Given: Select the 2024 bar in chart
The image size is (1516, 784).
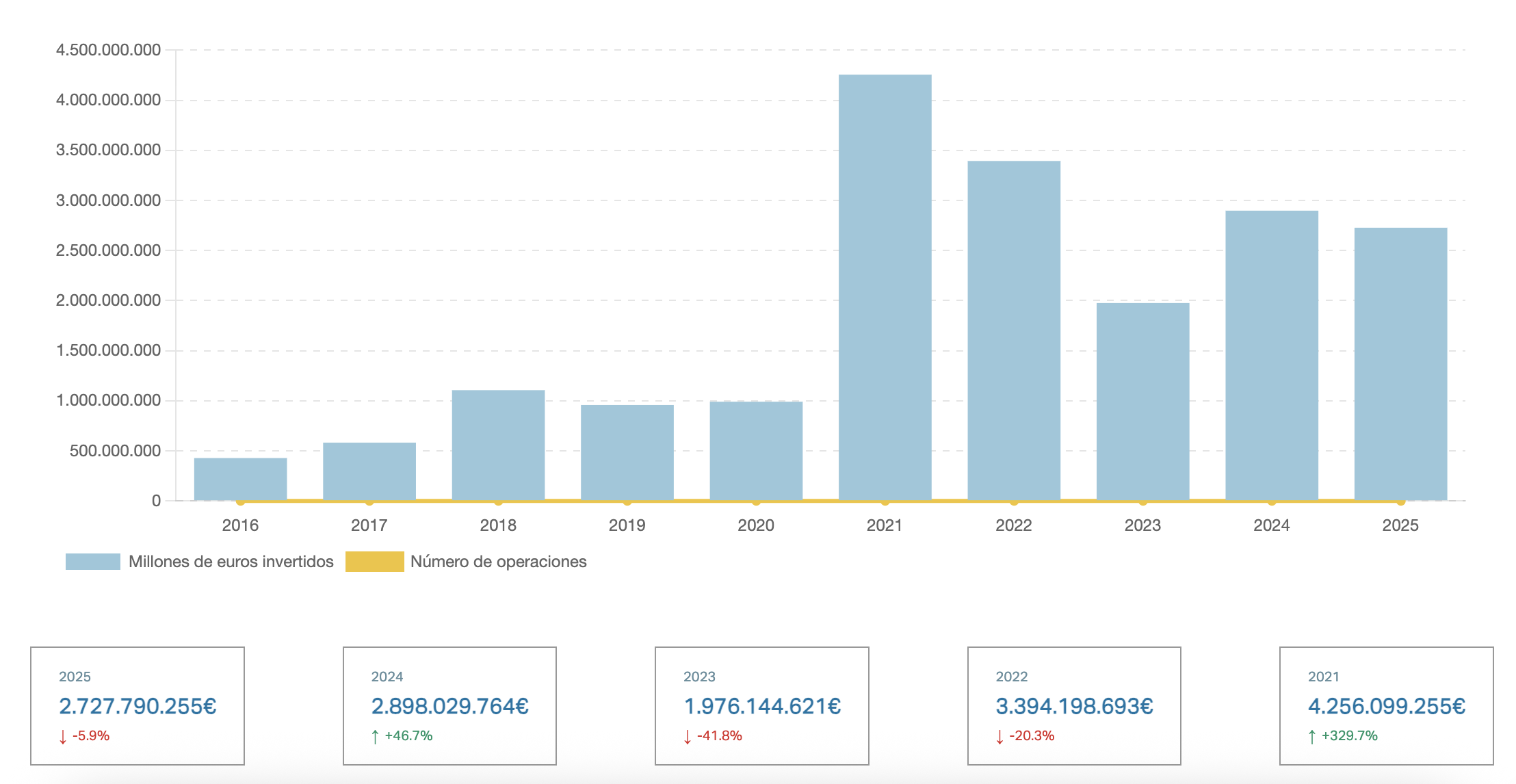Looking at the screenshot, I should (1271, 355).
